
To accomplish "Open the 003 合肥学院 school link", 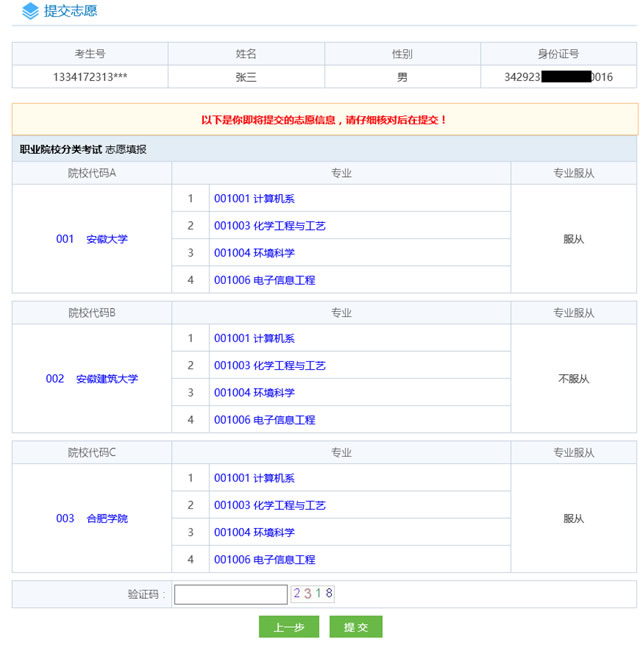I will 92,519.
